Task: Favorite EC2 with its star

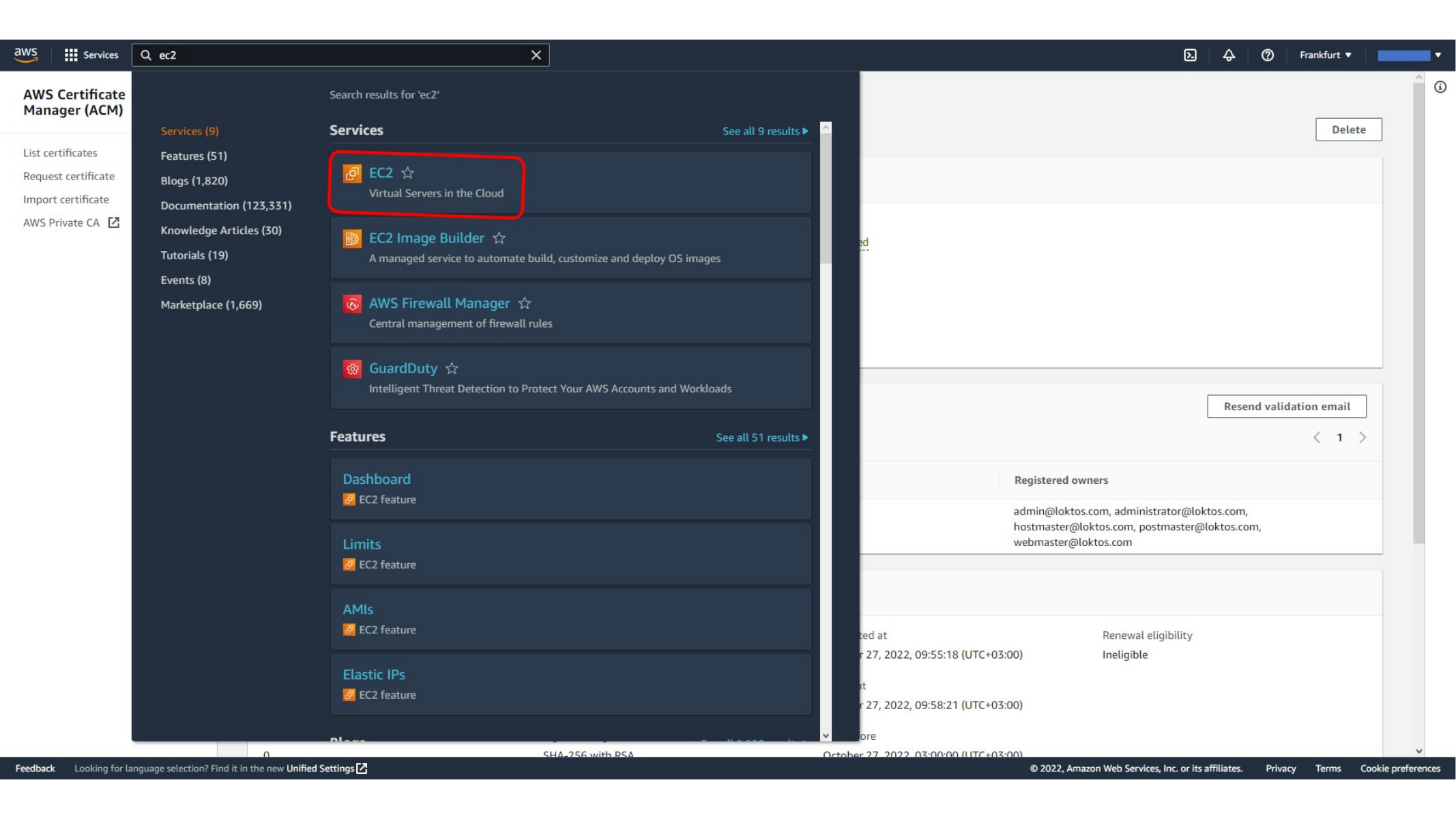Action: [x=408, y=173]
